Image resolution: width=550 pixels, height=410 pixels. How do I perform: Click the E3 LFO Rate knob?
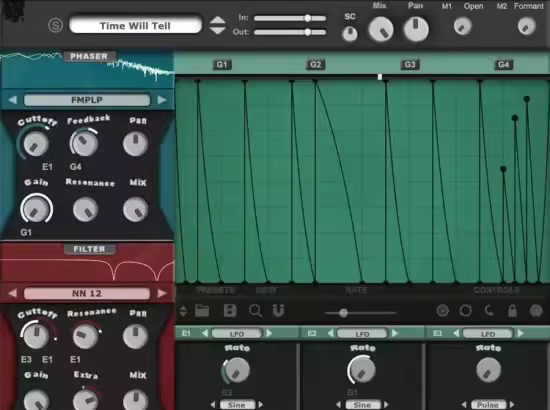pos(488,370)
